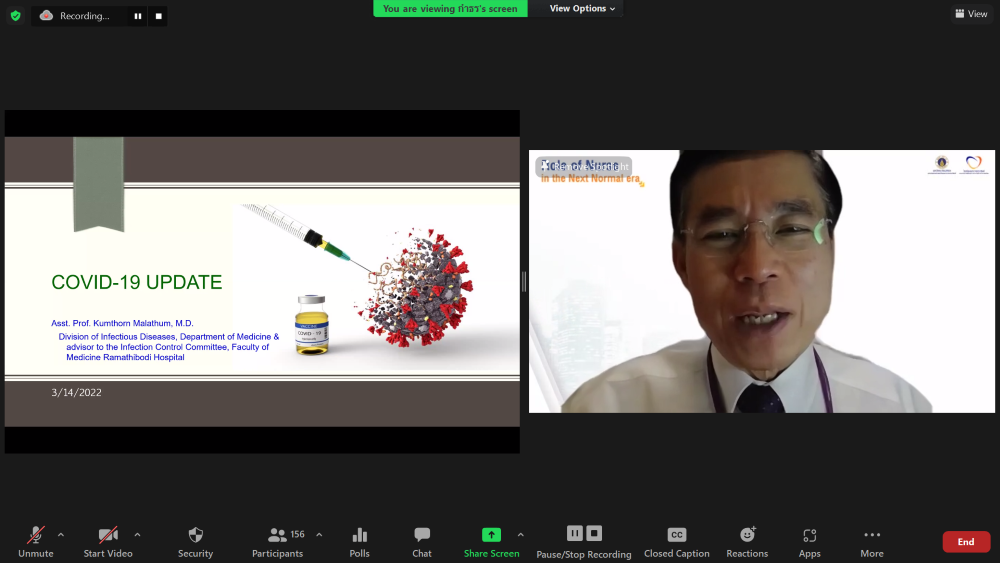Toggle Closed Caption on
The height and width of the screenshot is (563, 1000).
coord(677,541)
